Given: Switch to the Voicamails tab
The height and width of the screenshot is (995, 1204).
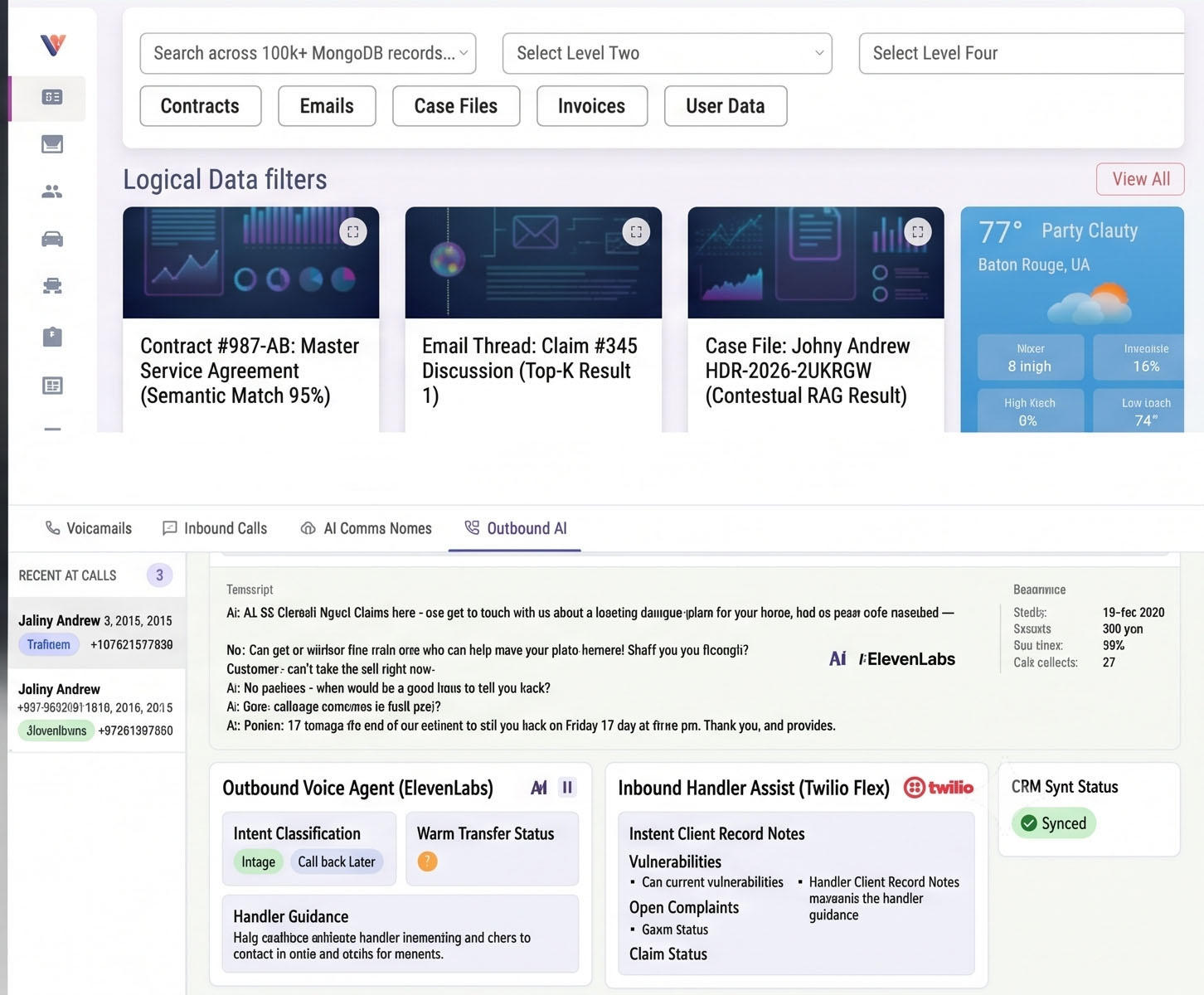Looking at the screenshot, I should 89,528.
